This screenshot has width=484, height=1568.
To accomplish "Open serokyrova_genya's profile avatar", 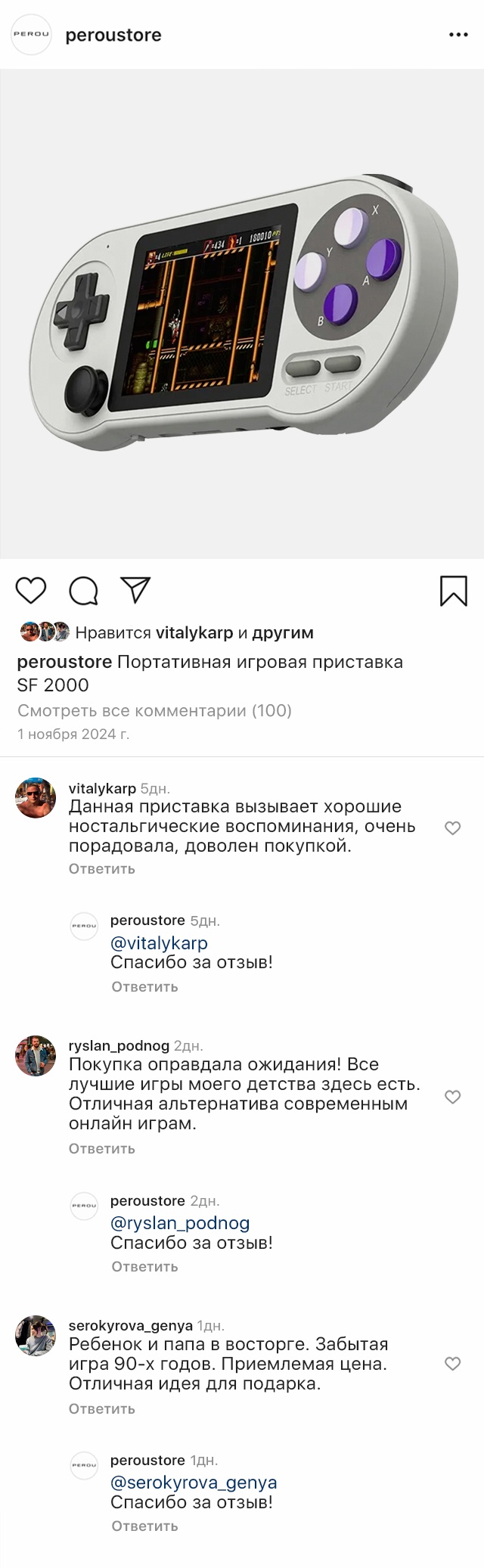I will coord(36,1336).
